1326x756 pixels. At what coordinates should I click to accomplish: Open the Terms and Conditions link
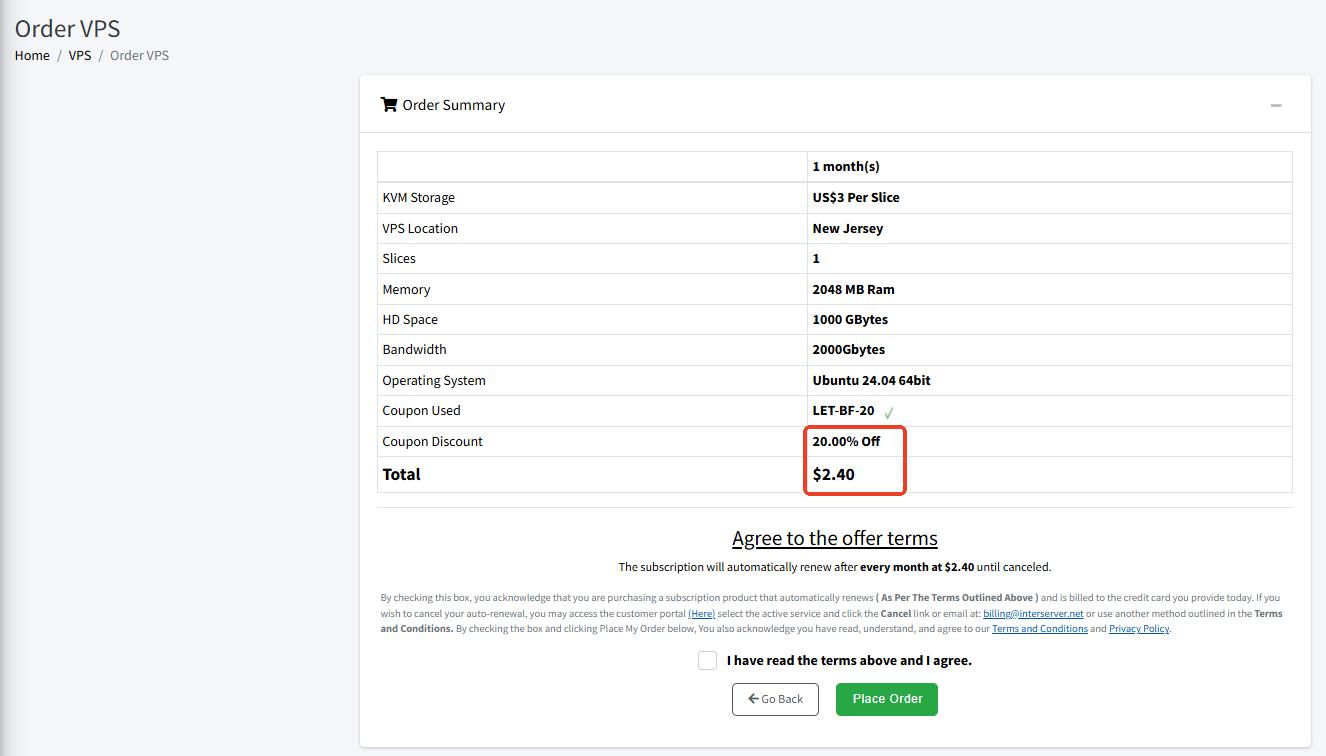[x=1039, y=629]
